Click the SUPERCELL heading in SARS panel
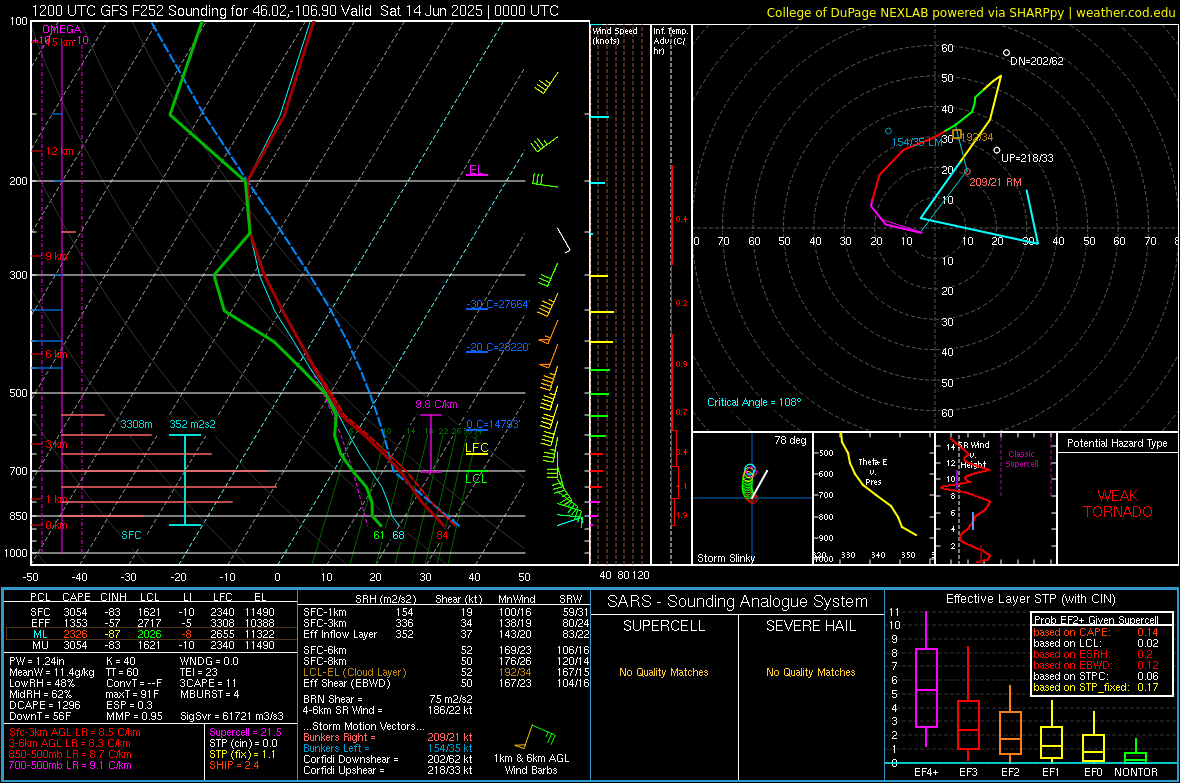 664,626
